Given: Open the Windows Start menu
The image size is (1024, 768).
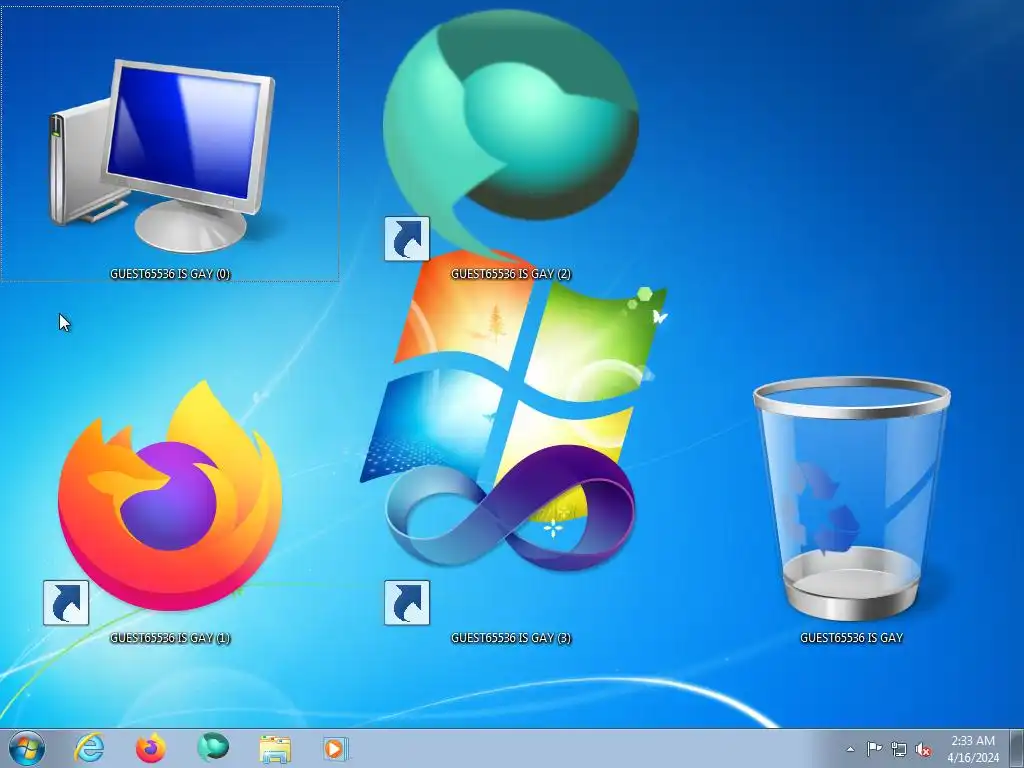Looking at the screenshot, I should click(x=27, y=748).
